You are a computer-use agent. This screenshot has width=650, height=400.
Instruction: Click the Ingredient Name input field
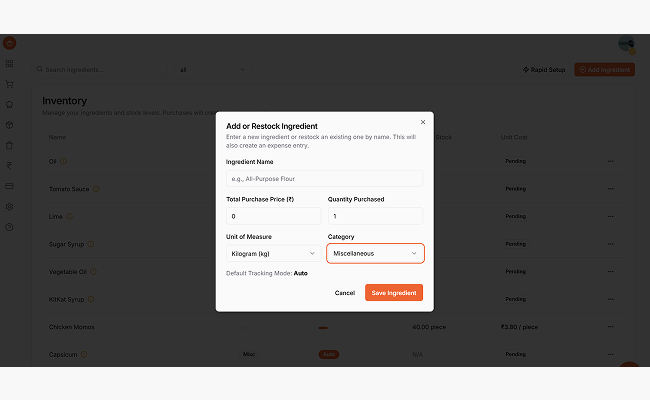325,178
